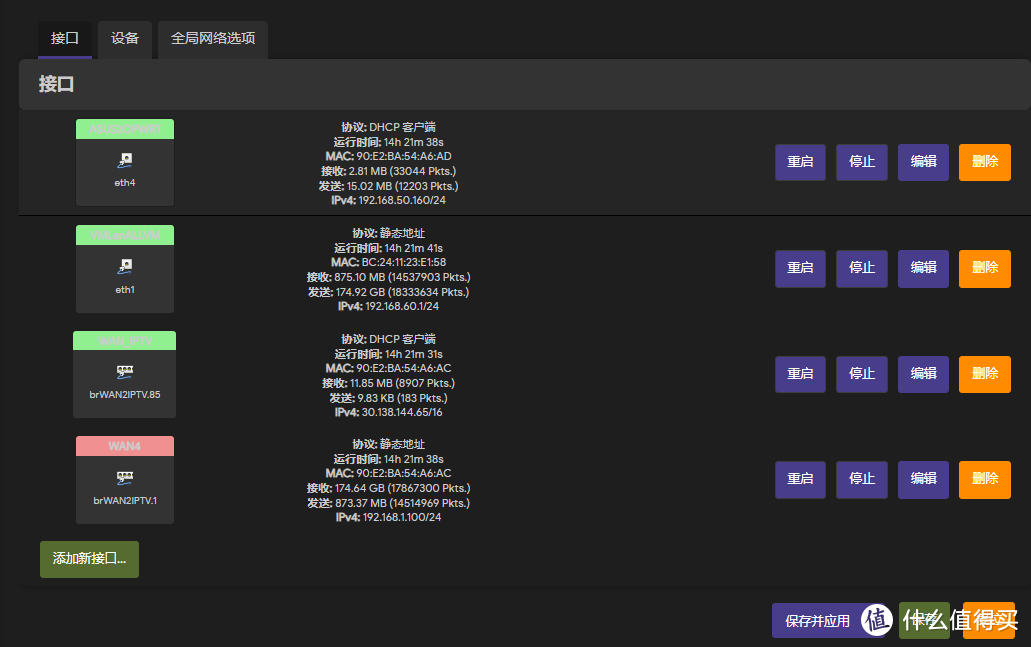Click the red WAN4 interface label
This screenshot has width=1031, height=647.
124,446
